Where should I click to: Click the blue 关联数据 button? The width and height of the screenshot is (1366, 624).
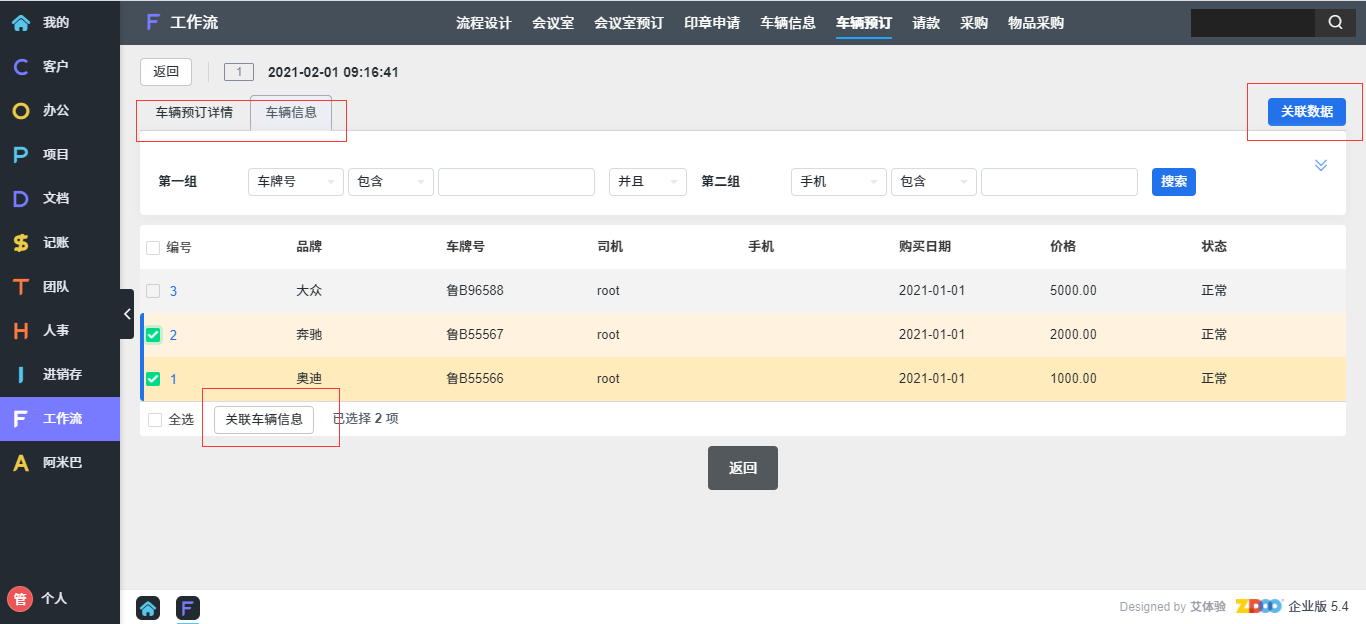pos(1306,112)
